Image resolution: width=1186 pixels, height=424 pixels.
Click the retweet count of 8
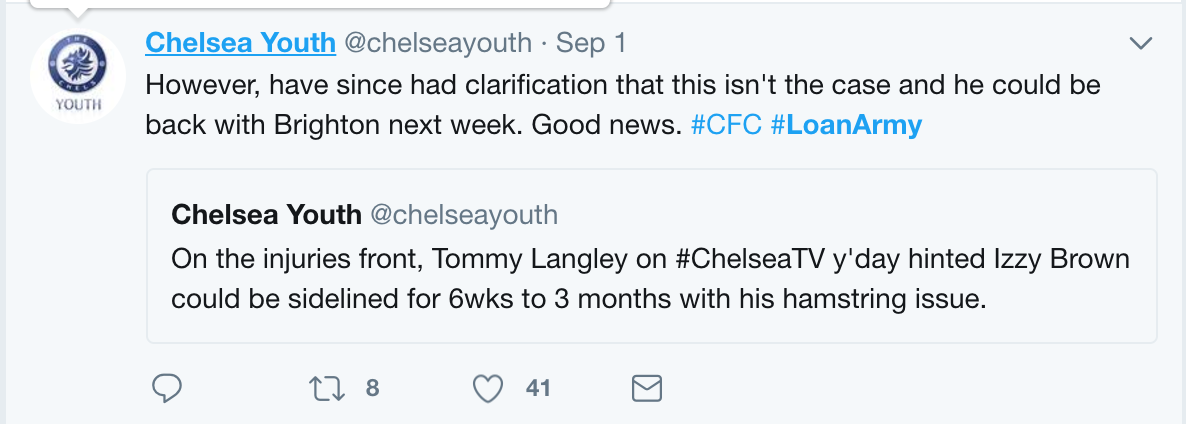coord(372,388)
